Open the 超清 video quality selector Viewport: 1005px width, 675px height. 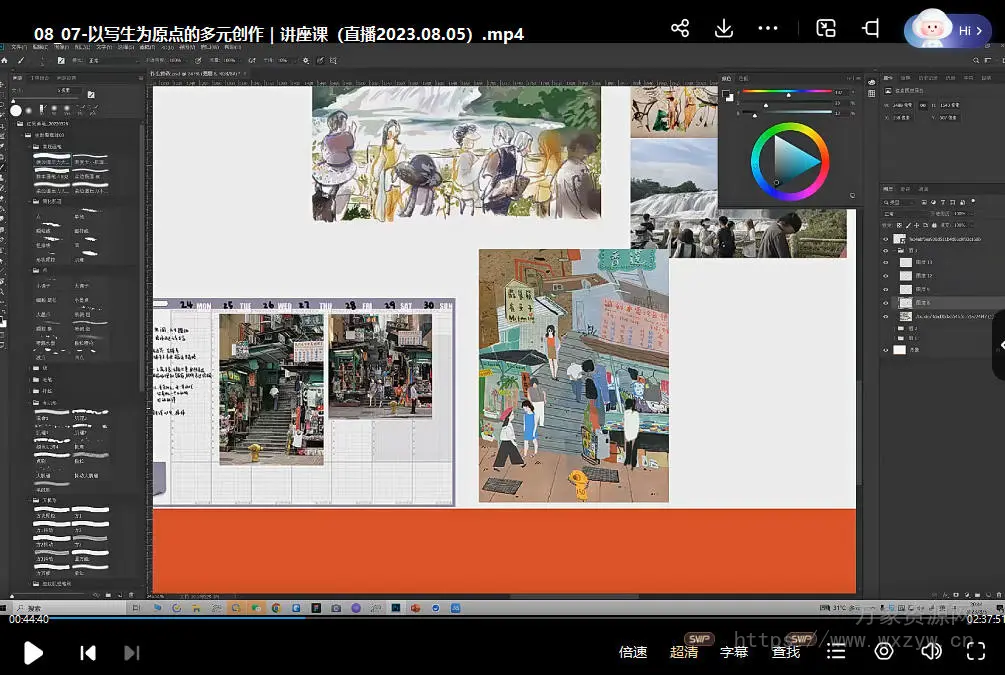pyautogui.click(x=684, y=652)
